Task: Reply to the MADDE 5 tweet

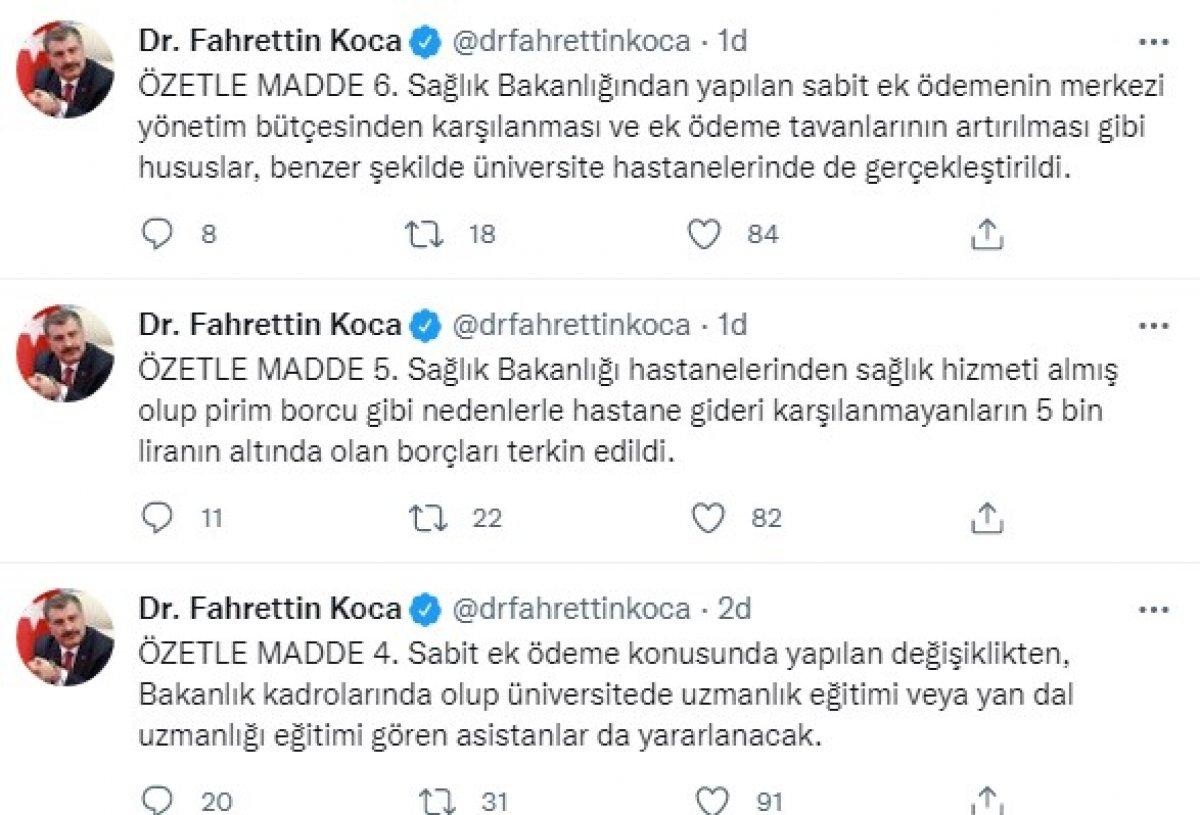Action: pos(158,517)
